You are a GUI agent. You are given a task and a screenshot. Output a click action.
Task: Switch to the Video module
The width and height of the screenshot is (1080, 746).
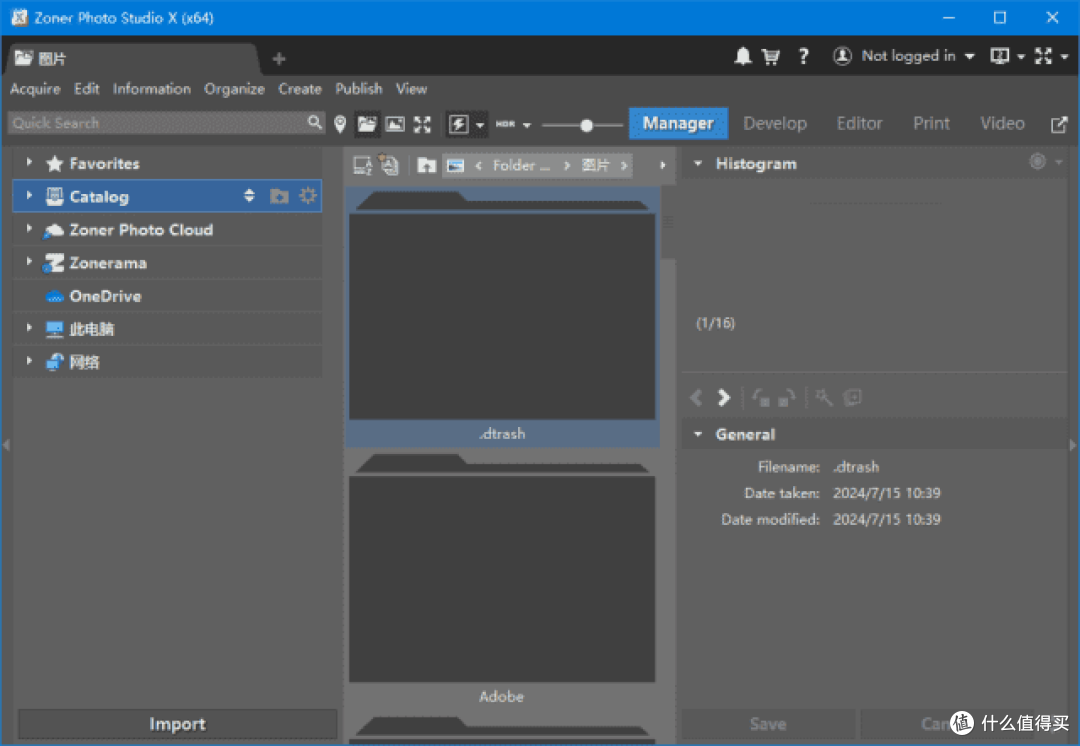pyautogui.click(x=1002, y=123)
